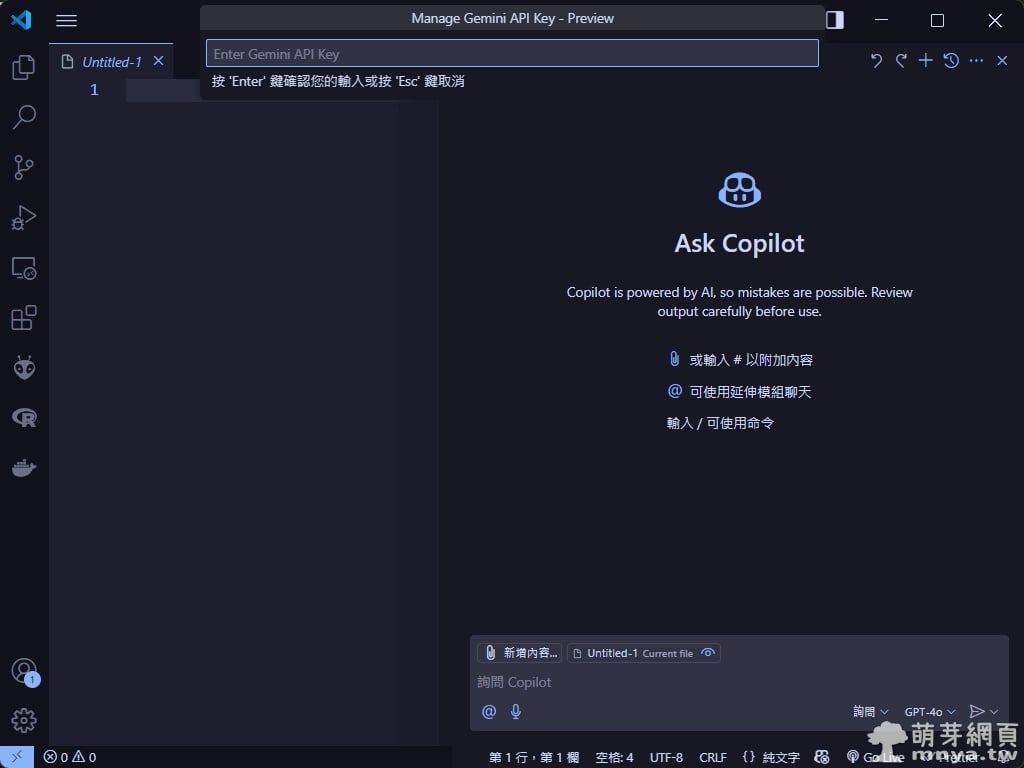Open the Docker whale panel
1024x768 pixels.
coord(24,468)
